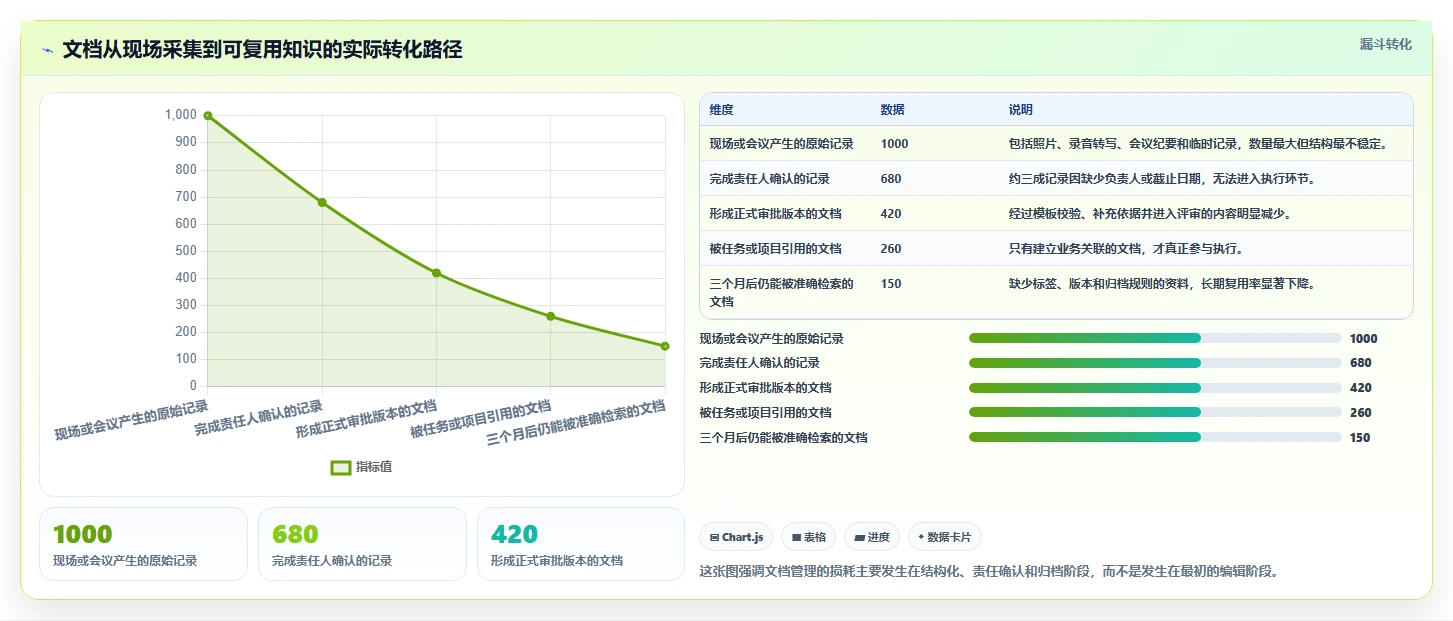The width and height of the screenshot is (1453, 621).
Task: Click the title 文档从现场采集到可复用知识的实际转化路径
Action: 262,50
